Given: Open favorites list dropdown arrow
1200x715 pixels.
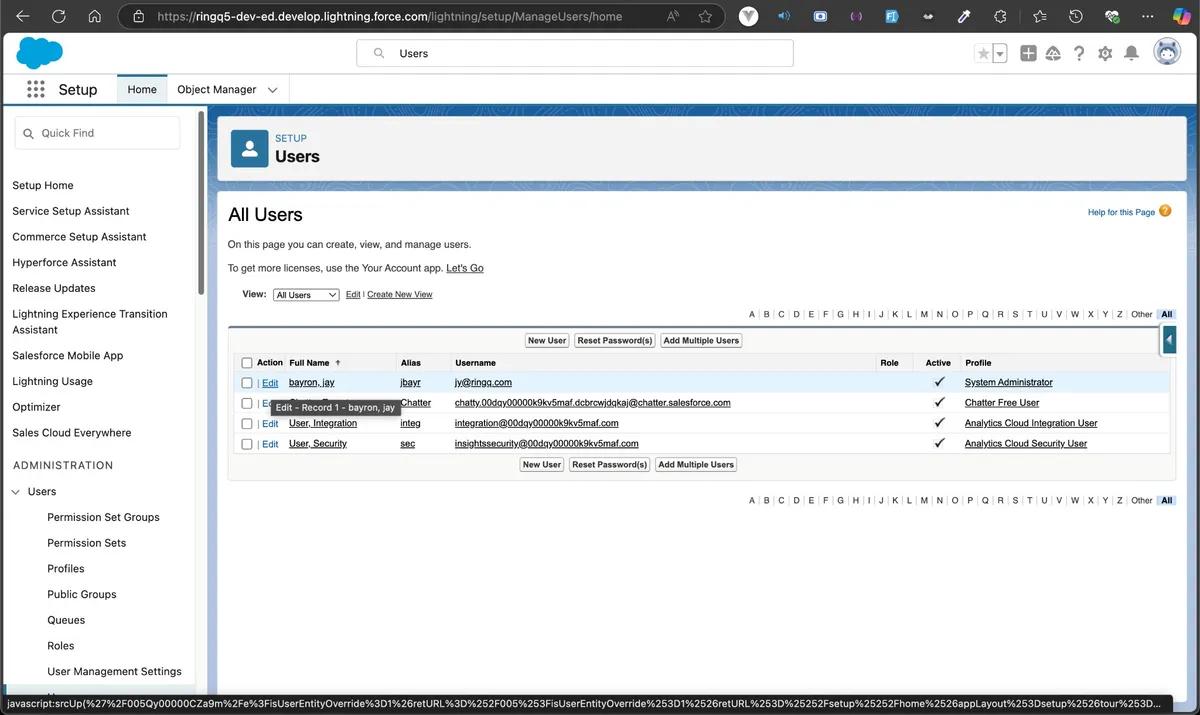Looking at the screenshot, I should (1000, 53).
